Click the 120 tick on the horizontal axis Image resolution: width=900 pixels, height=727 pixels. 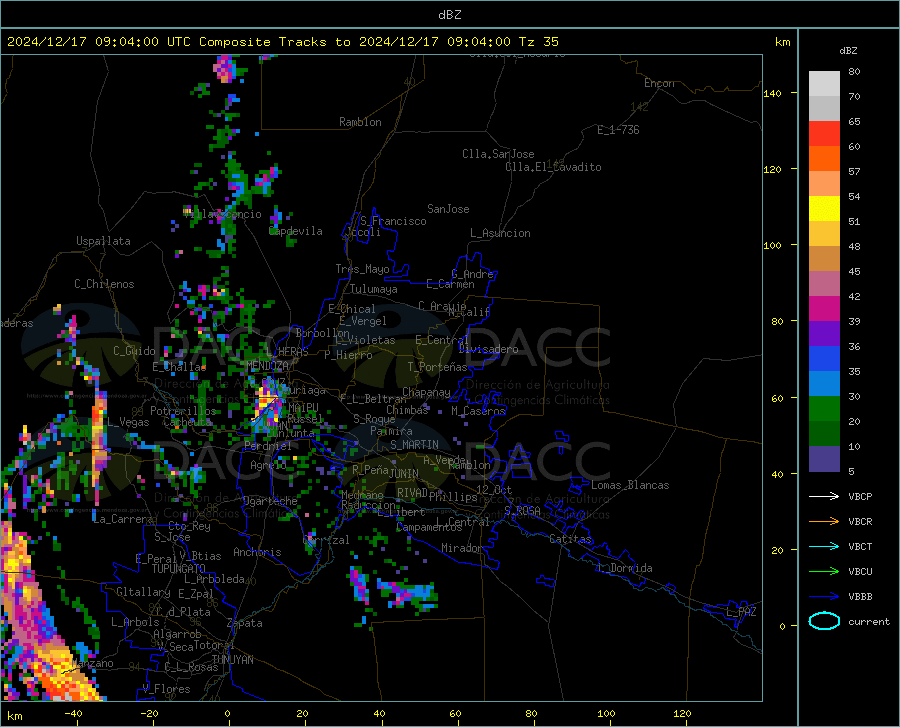[x=682, y=713]
